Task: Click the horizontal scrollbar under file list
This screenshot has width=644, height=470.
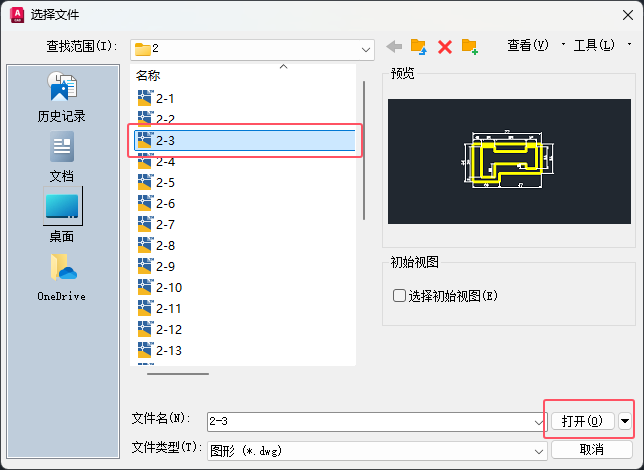Action: [178, 374]
